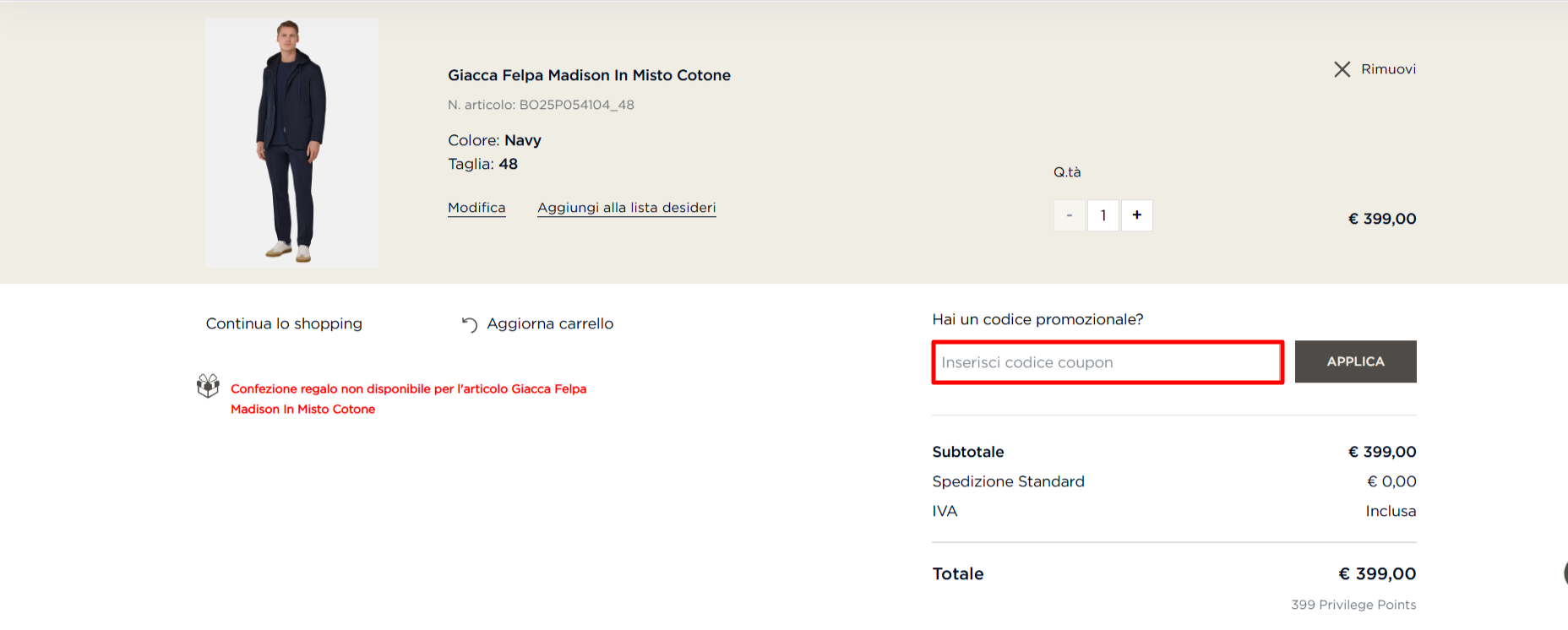Screen dimensions: 1568x630
Task: Click the Q.tà label
Action: [x=1067, y=172]
